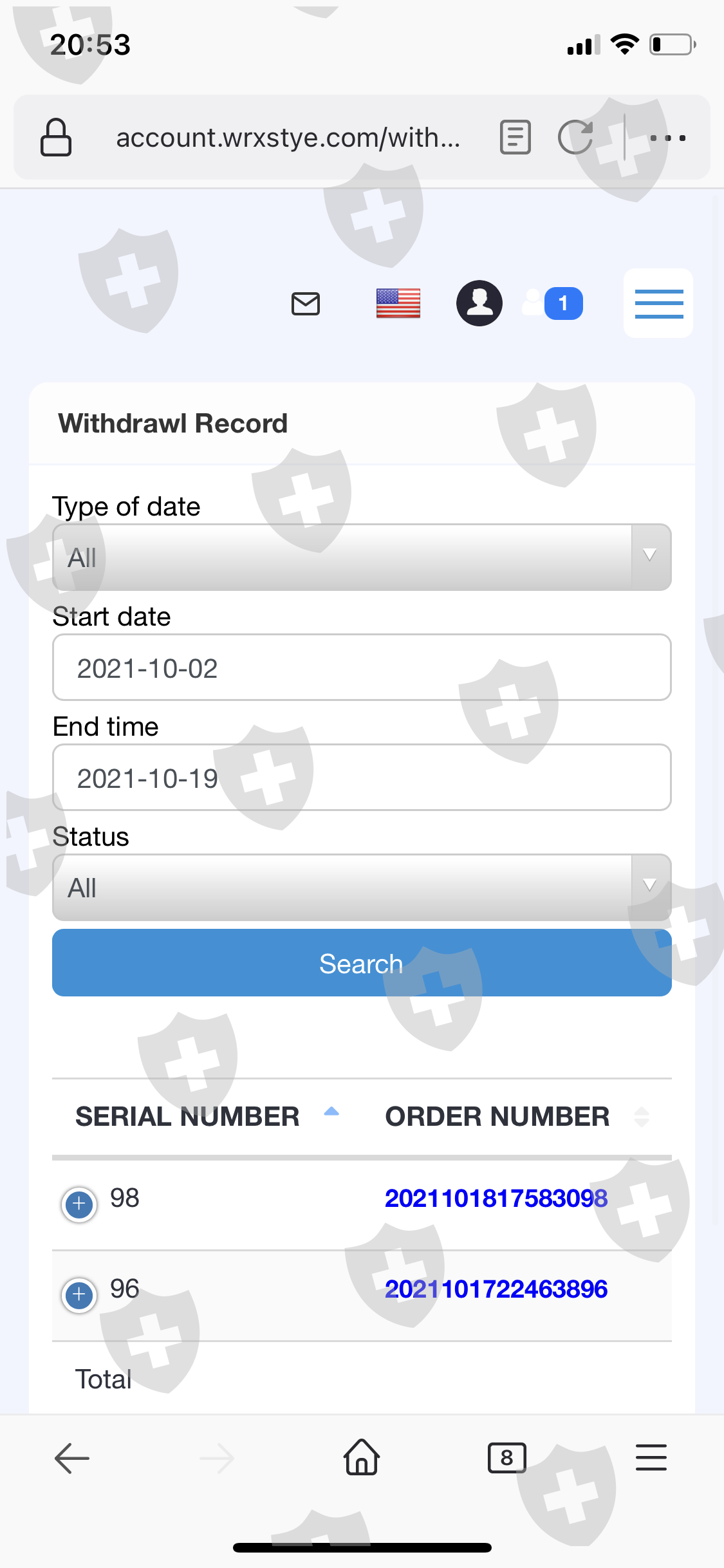Tap the US flag language icon
724x1568 pixels.
tap(398, 303)
